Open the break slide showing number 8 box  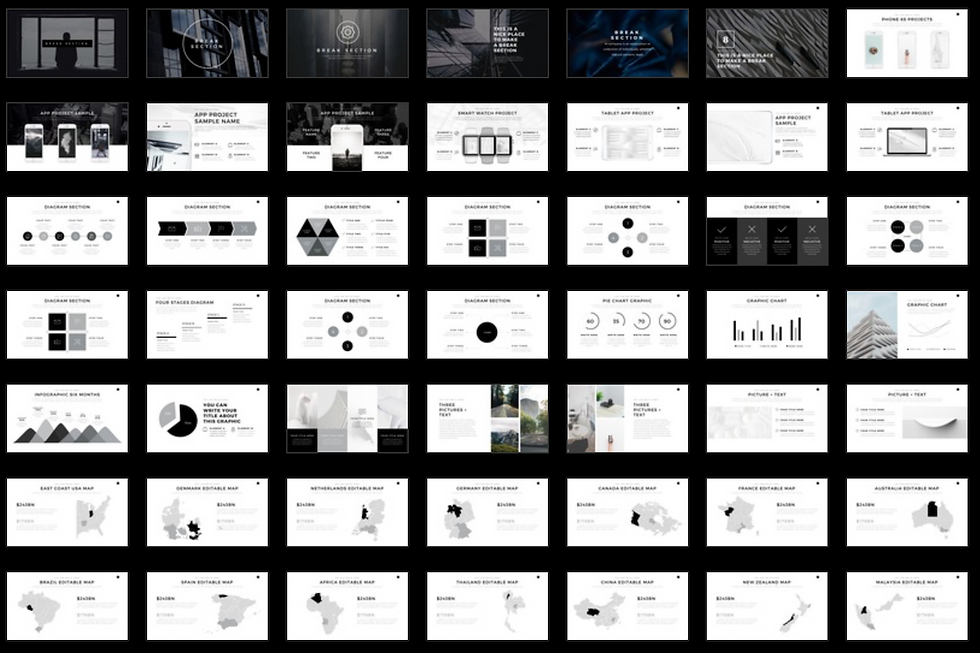click(768, 43)
